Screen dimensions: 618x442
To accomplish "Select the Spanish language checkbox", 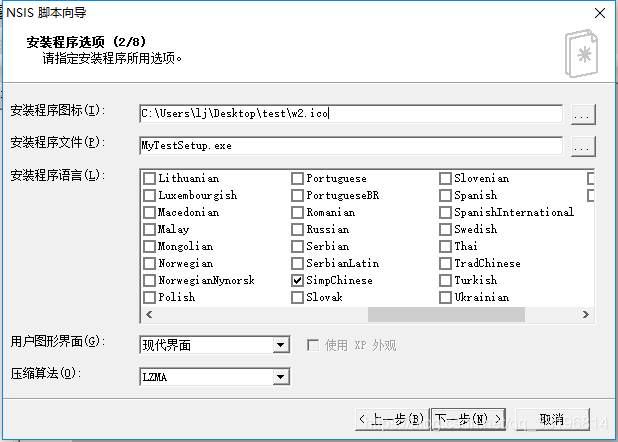I will pos(445,195).
